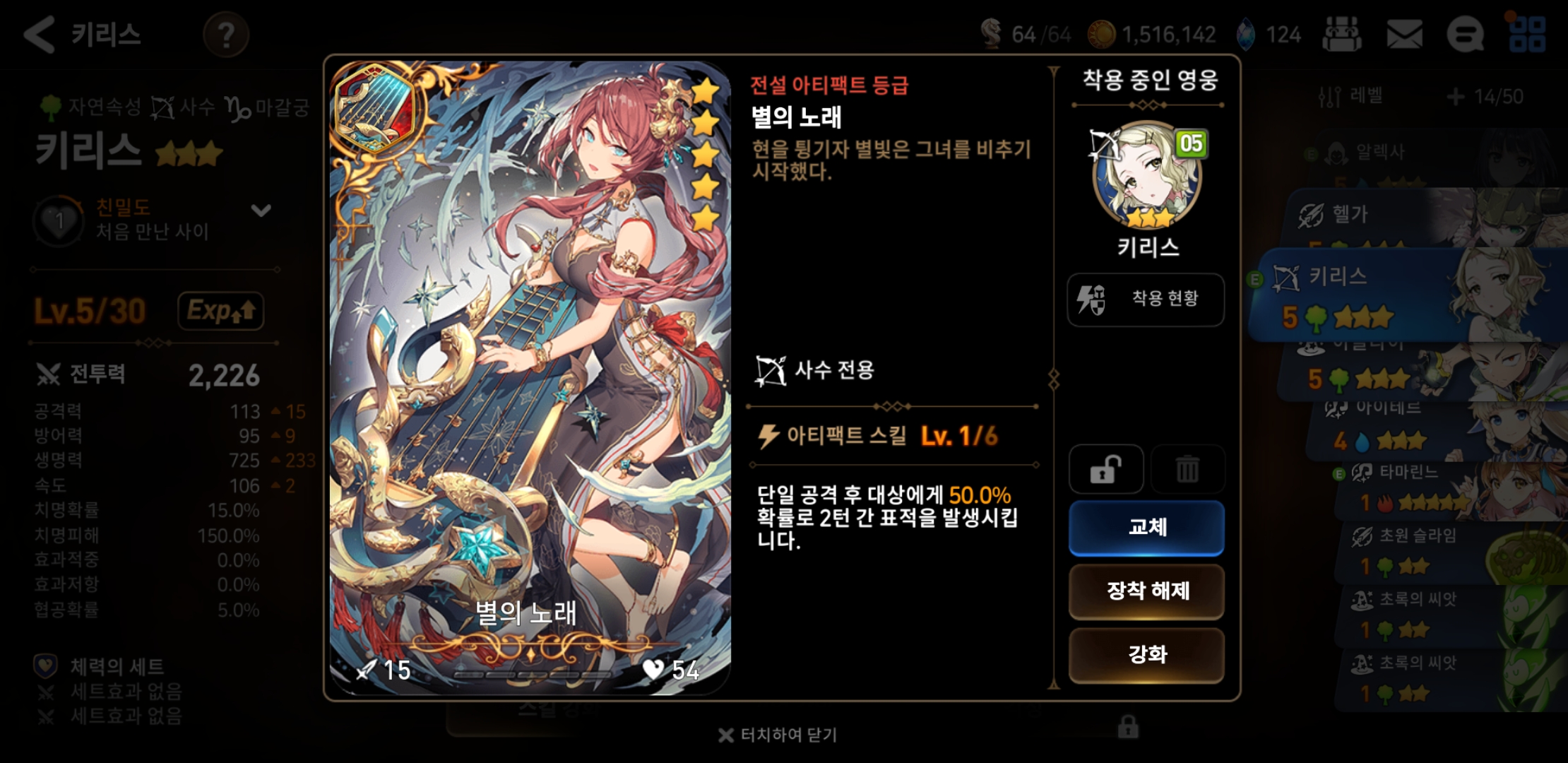The image size is (1568, 763).
Task: Open the 레벨 sort filter
Action: point(1351,96)
